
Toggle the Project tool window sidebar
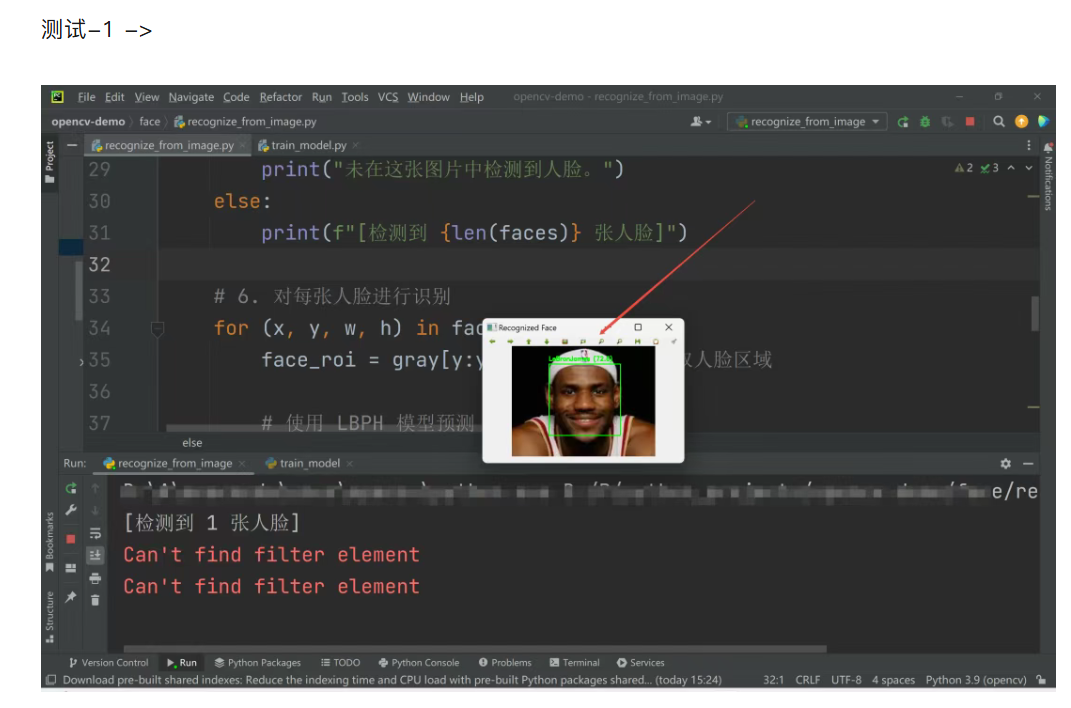tap(49, 162)
